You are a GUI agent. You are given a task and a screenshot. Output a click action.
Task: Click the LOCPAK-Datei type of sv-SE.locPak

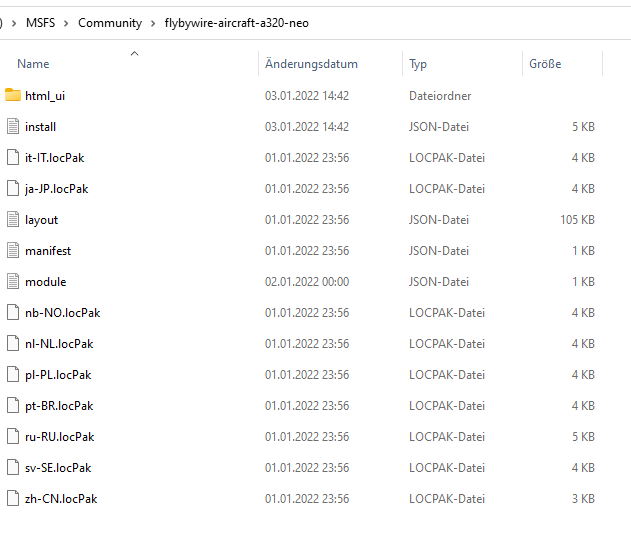(x=447, y=468)
